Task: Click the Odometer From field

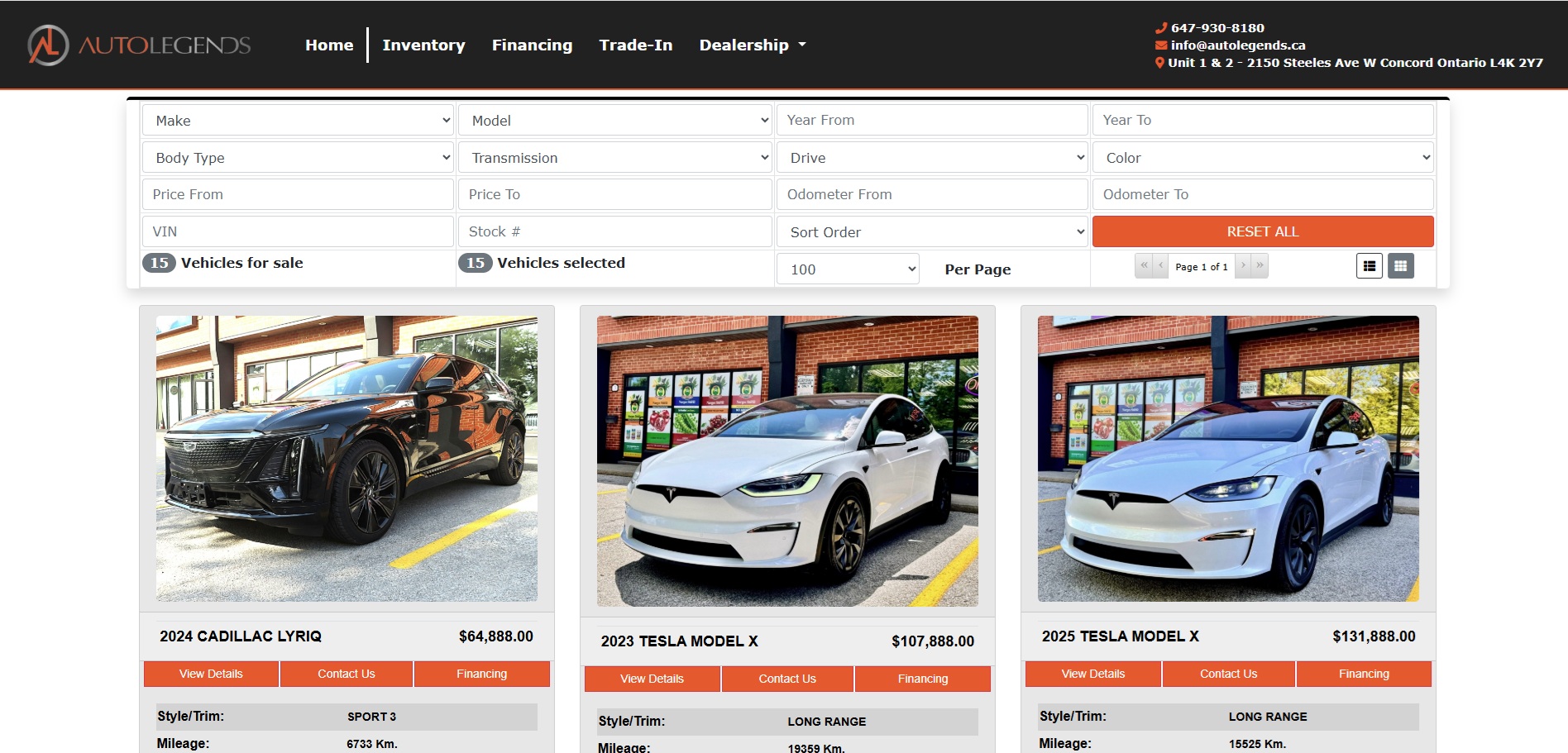Action: tap(932, 194)
